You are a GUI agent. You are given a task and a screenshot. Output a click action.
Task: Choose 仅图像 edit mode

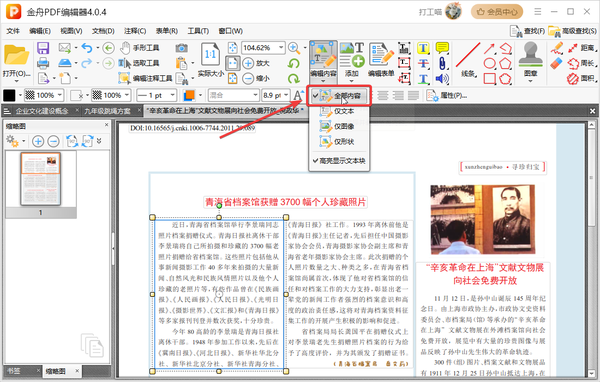(x=339, y=126)
